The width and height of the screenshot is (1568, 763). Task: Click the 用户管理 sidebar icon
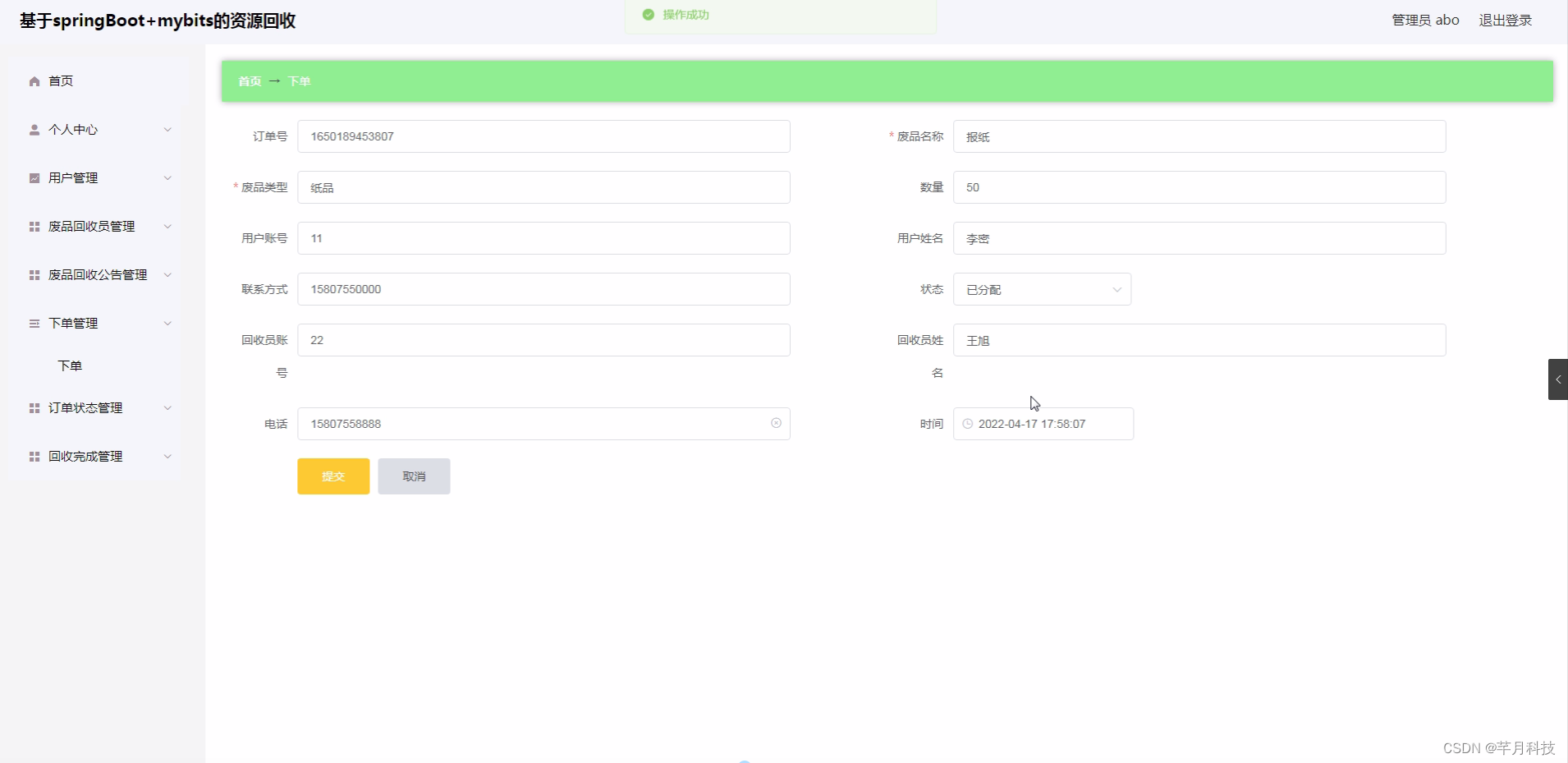34,177
